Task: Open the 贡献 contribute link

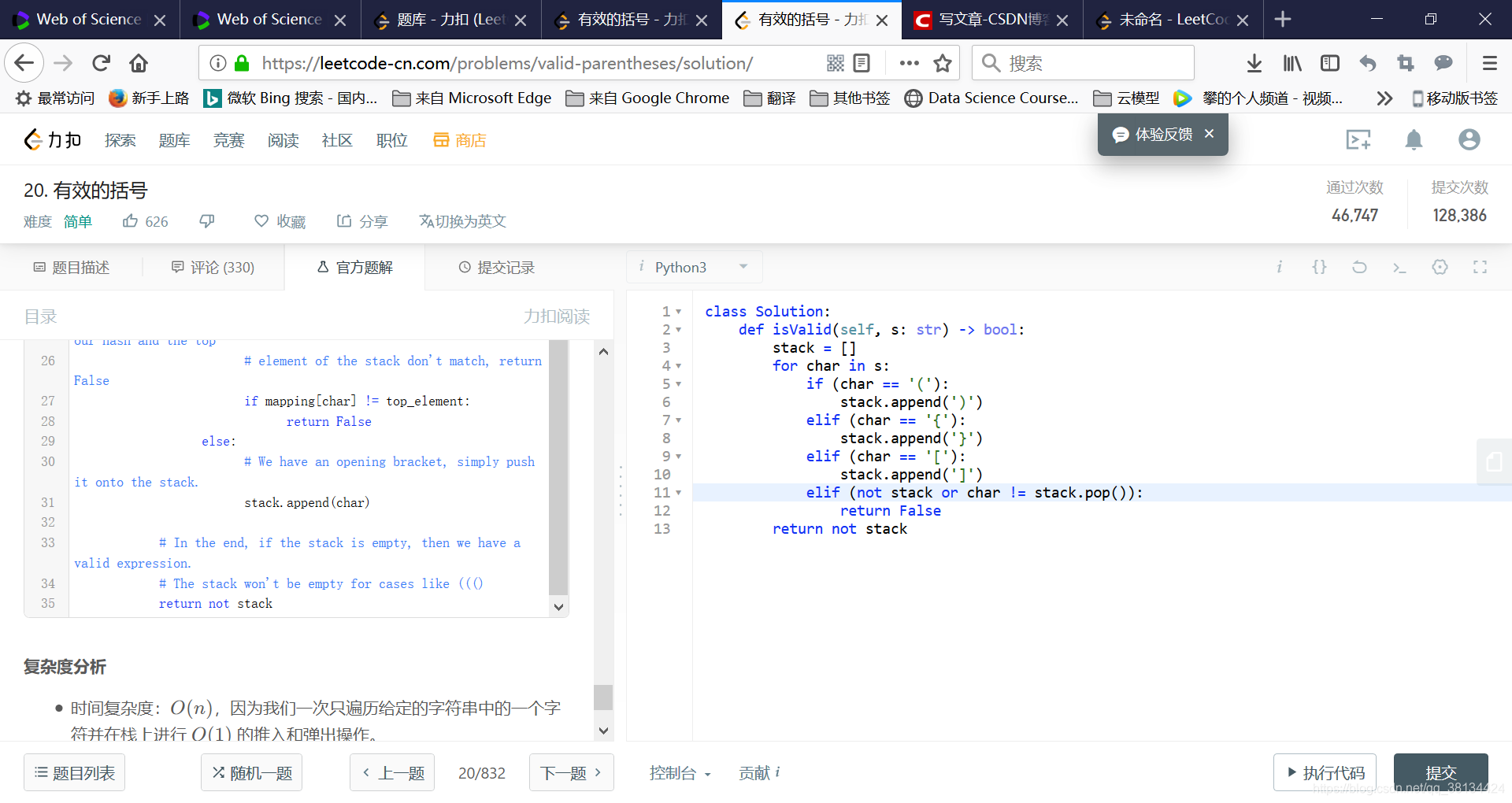Action: (759, 773)
